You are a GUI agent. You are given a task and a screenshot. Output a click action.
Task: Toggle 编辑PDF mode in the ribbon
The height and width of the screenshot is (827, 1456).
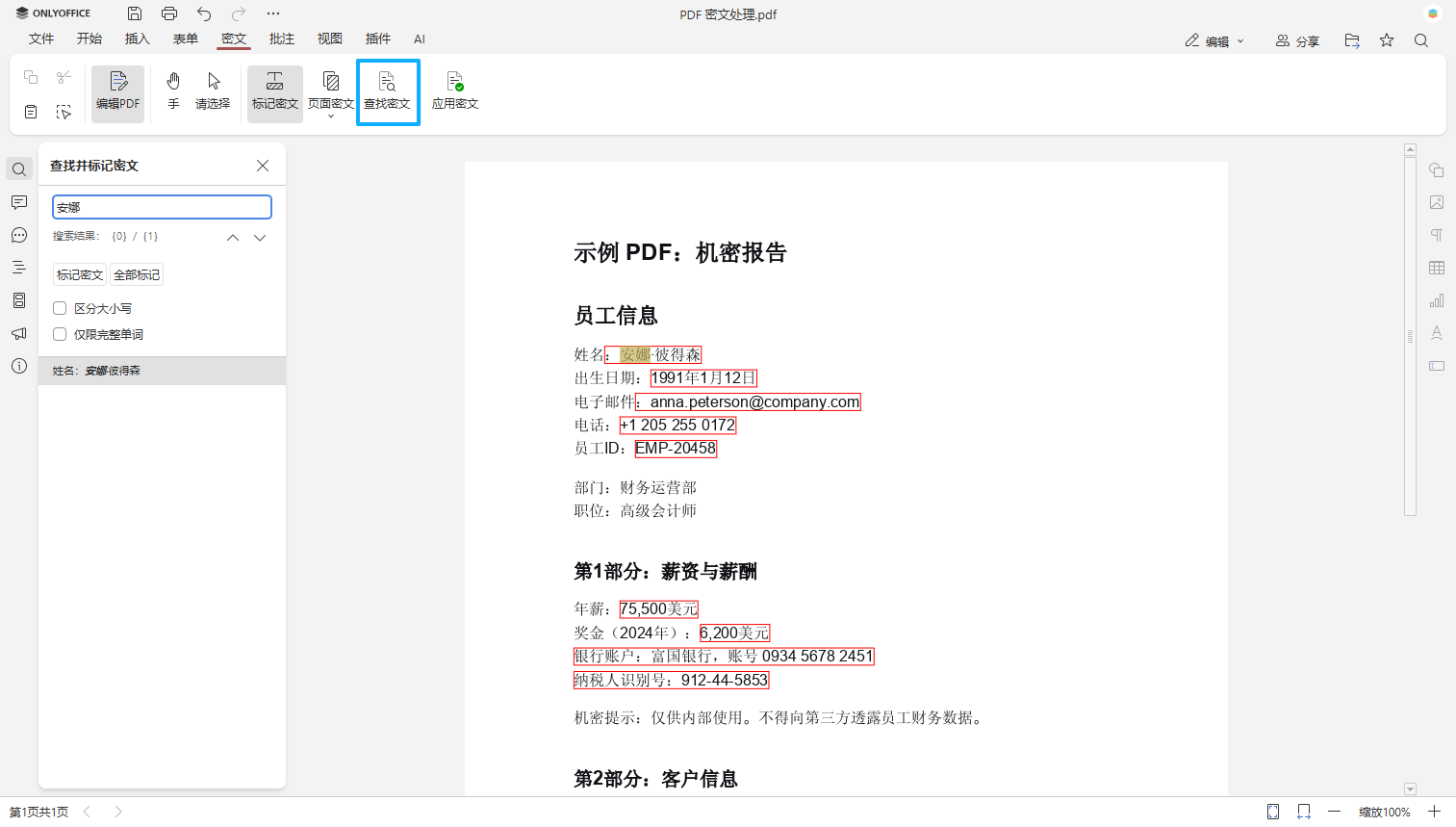[x=117, y=92]
